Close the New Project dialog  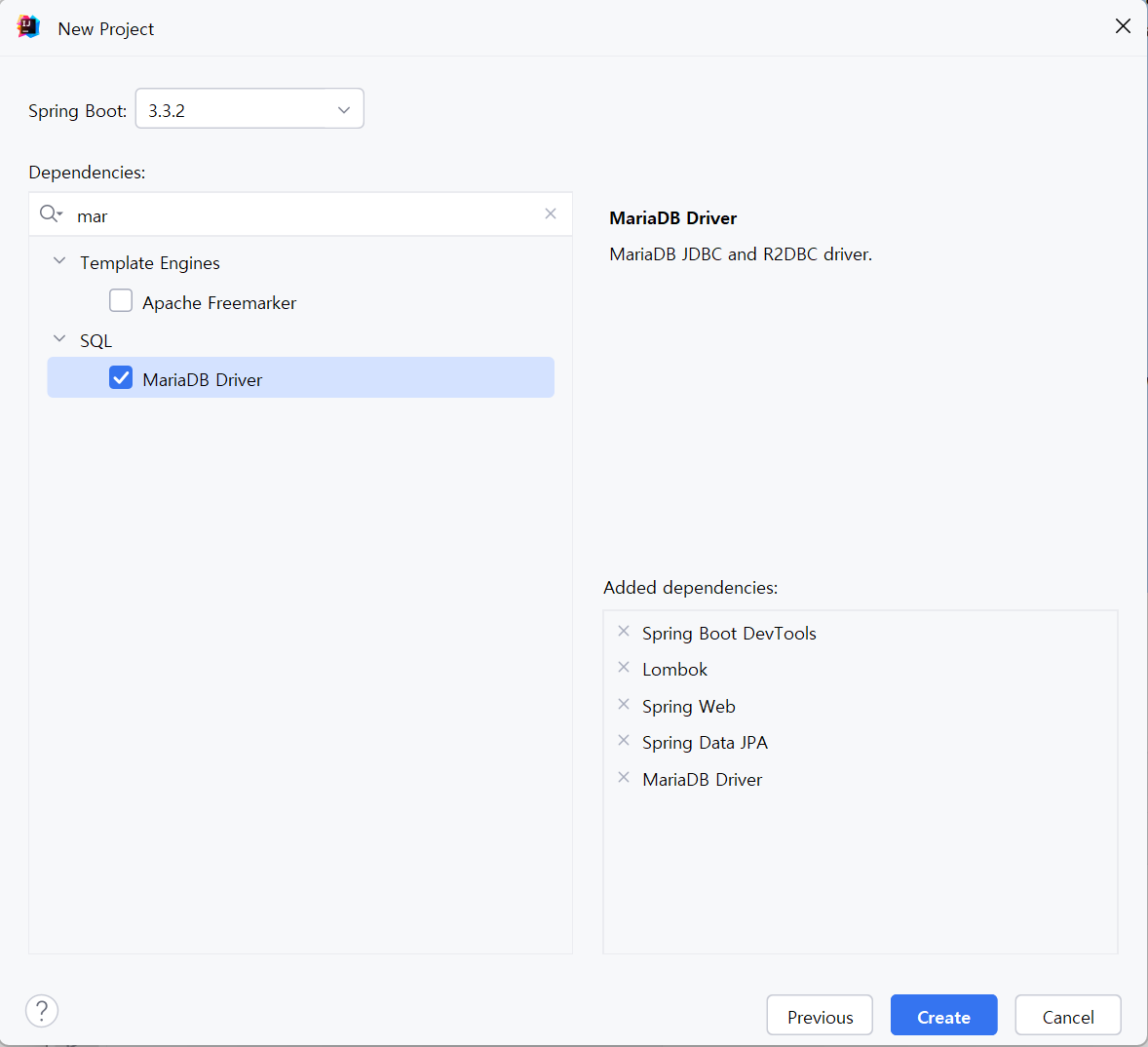tap(1123, 26)
